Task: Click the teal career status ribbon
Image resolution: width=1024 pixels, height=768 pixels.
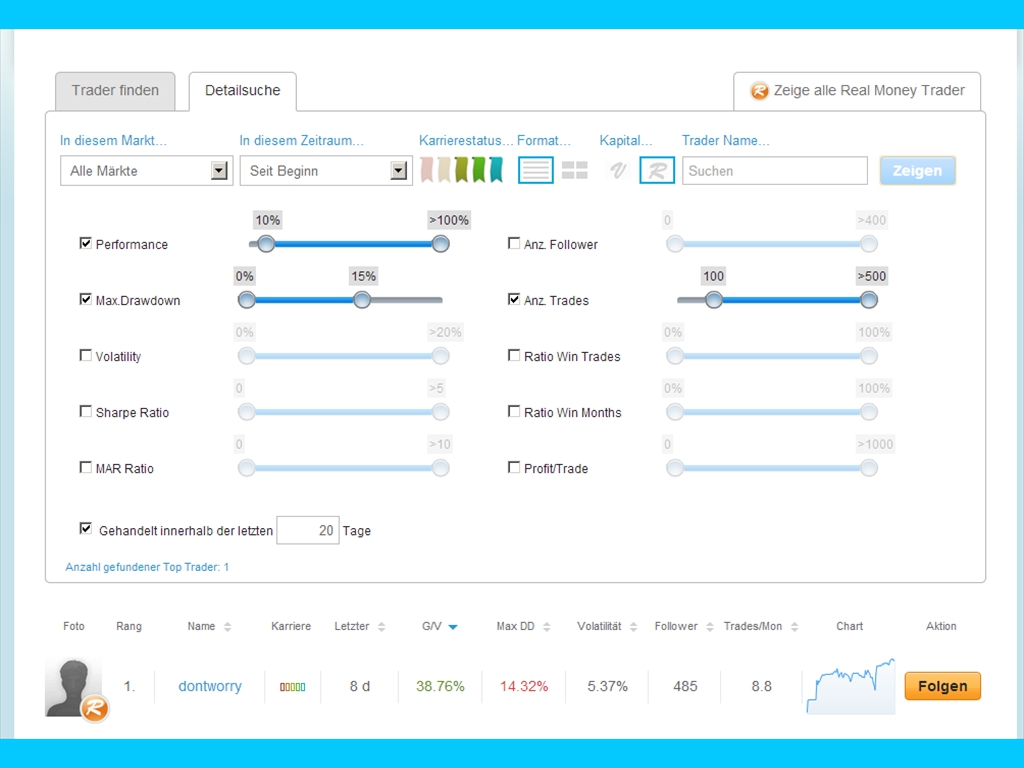Action: [496, 170]
